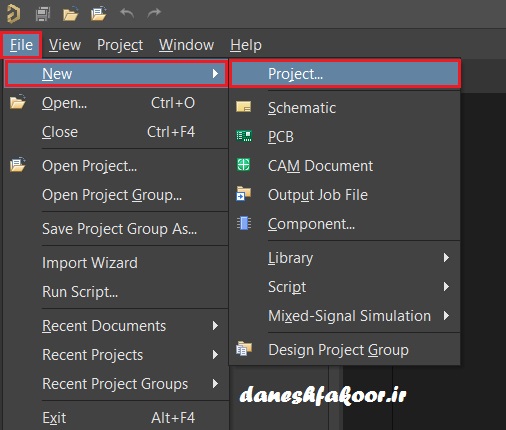The height and width of the screenshot is (430, 506).
Task: Expand the Library submenu arrow
Action: pos(446,257)
